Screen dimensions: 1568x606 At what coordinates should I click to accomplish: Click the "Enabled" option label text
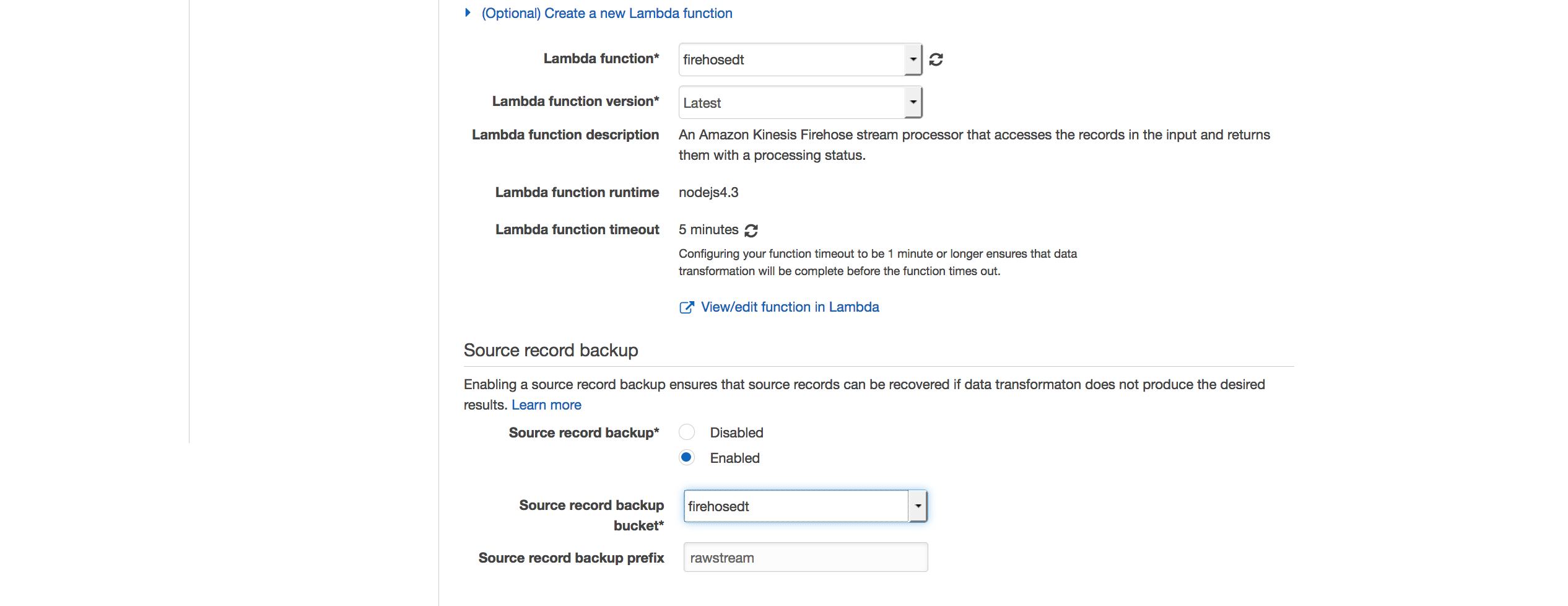(x=734, y=458)
